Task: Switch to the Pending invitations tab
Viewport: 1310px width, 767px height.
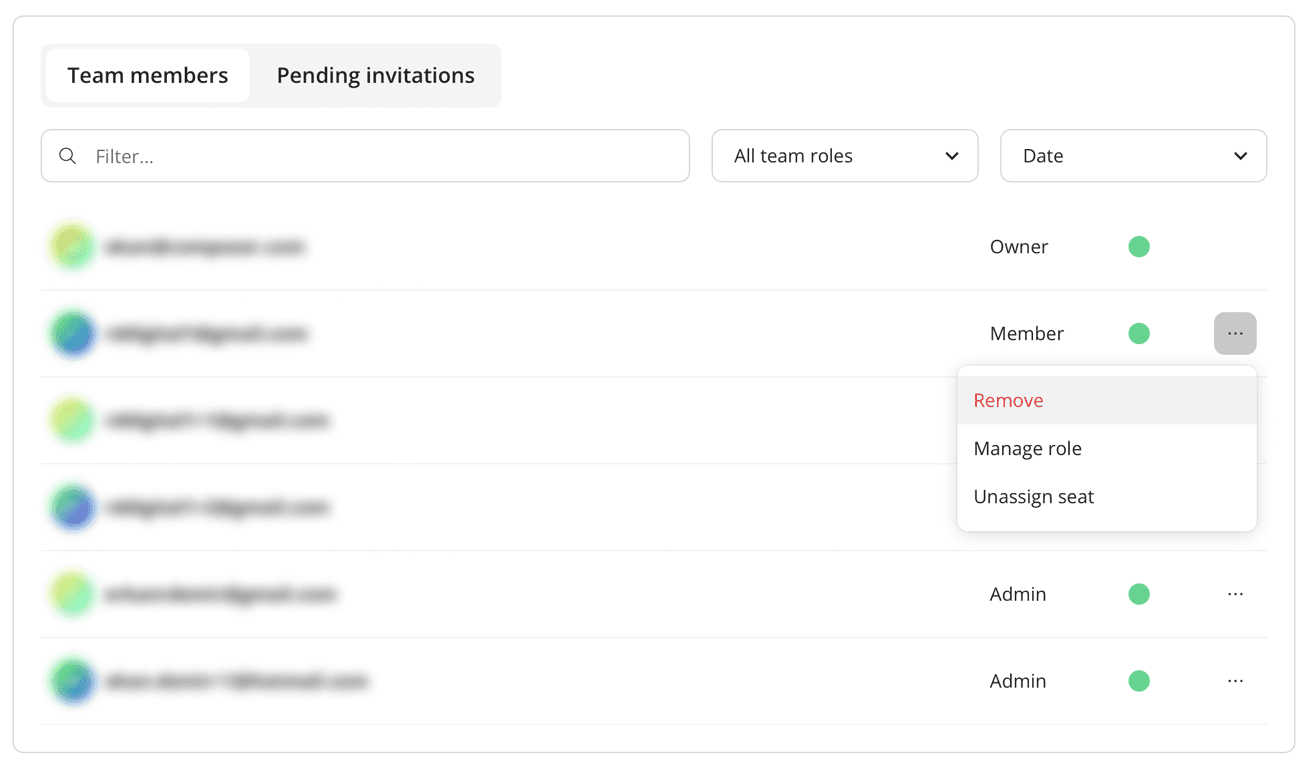Action: coord(375,75)
